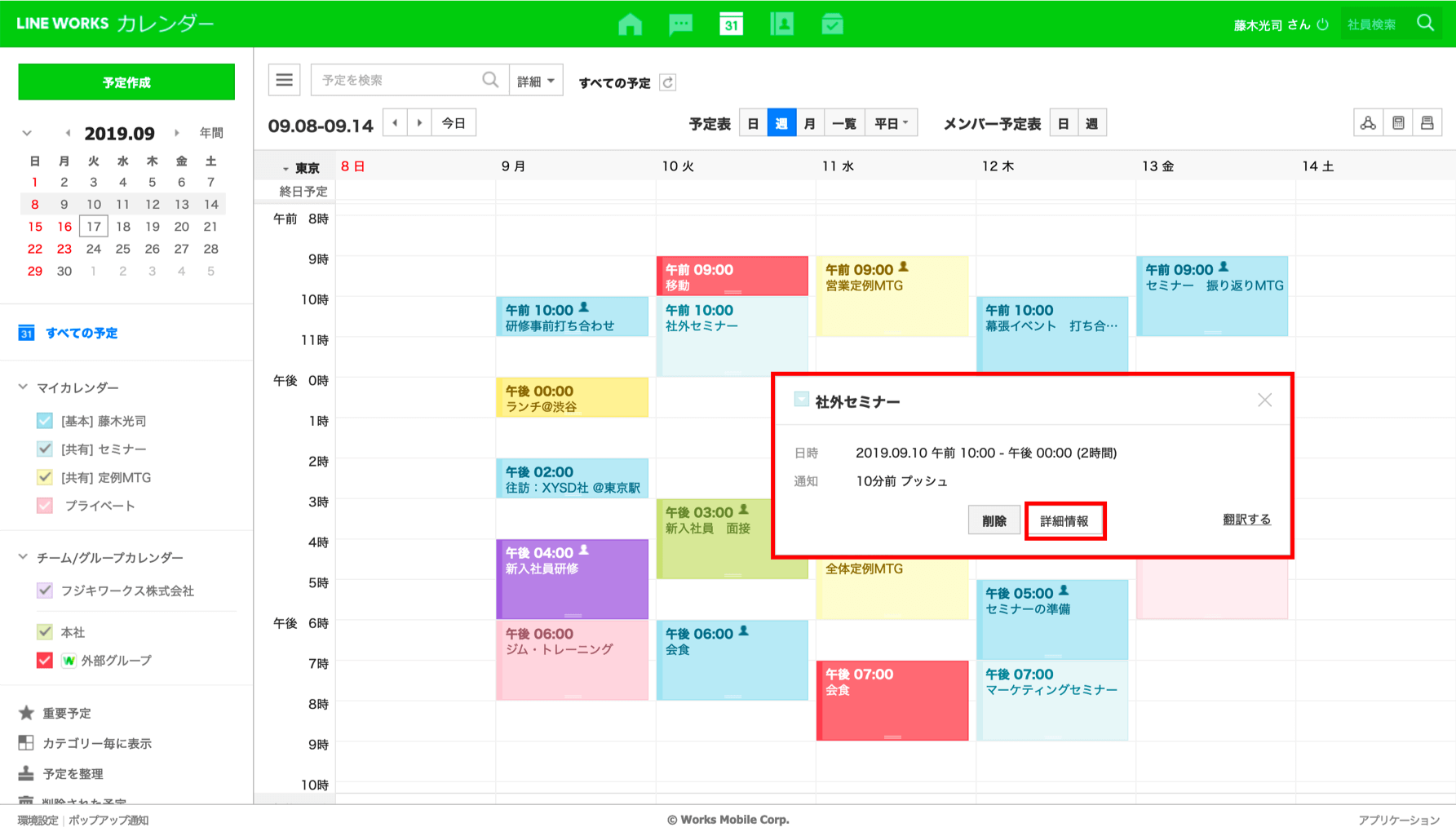Click the refresh icon next to すべての予定

[x=668, y=82]
